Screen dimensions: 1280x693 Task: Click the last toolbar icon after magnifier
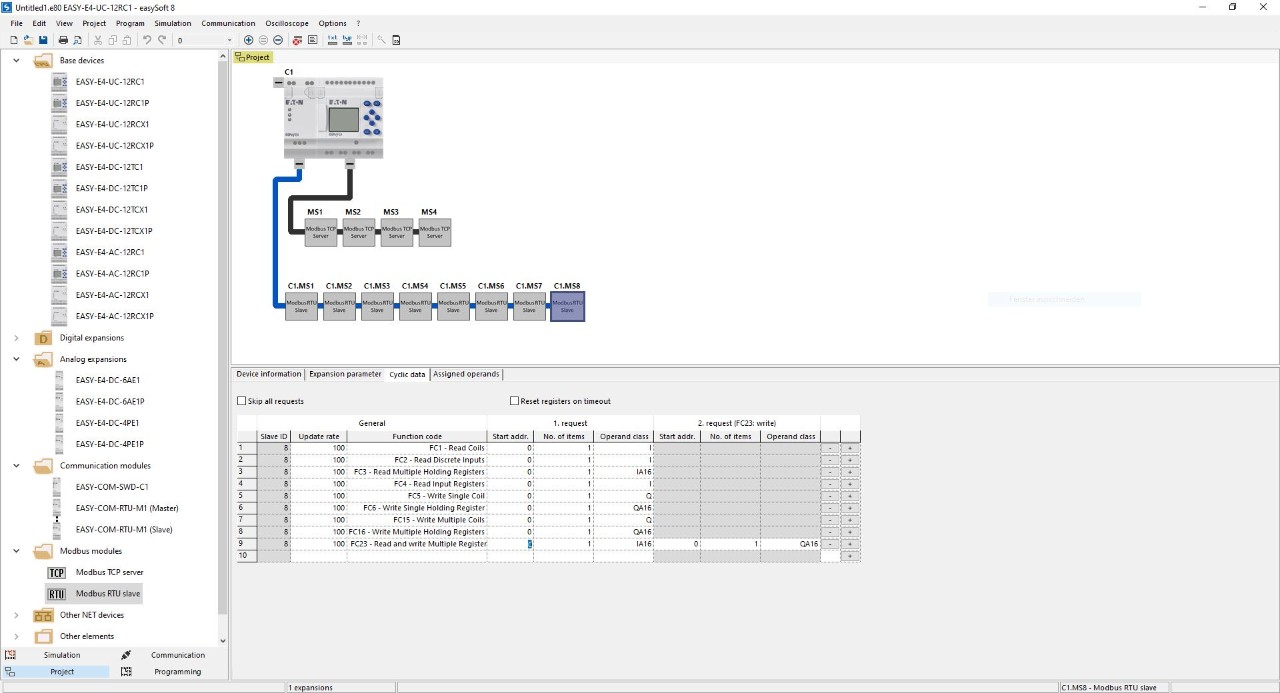(396, 40)
